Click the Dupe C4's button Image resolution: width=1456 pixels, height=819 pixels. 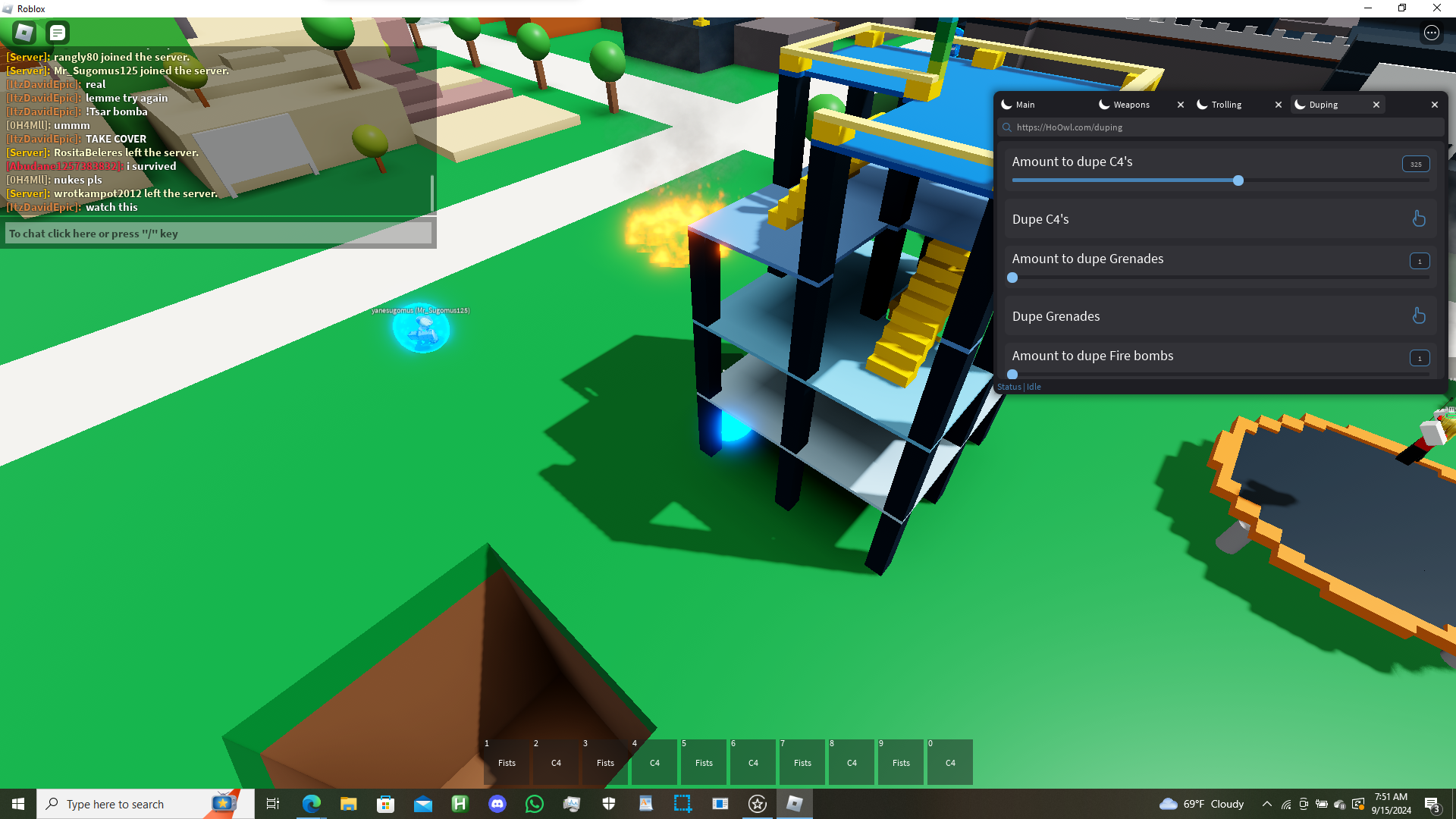click(1221, 219)
